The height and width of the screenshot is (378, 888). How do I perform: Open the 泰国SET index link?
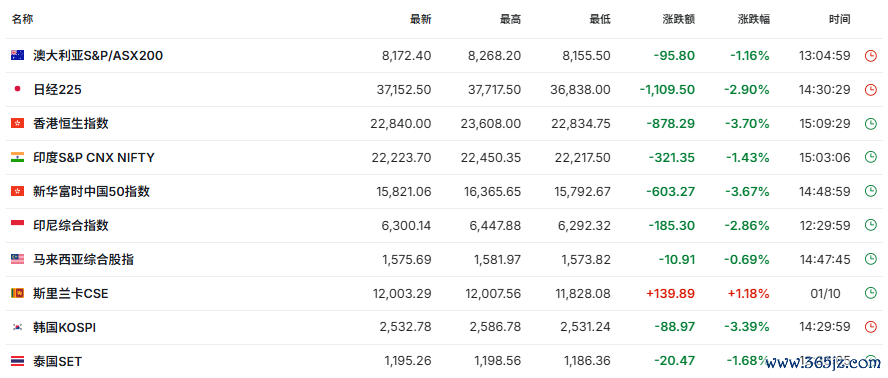[57, 362]
